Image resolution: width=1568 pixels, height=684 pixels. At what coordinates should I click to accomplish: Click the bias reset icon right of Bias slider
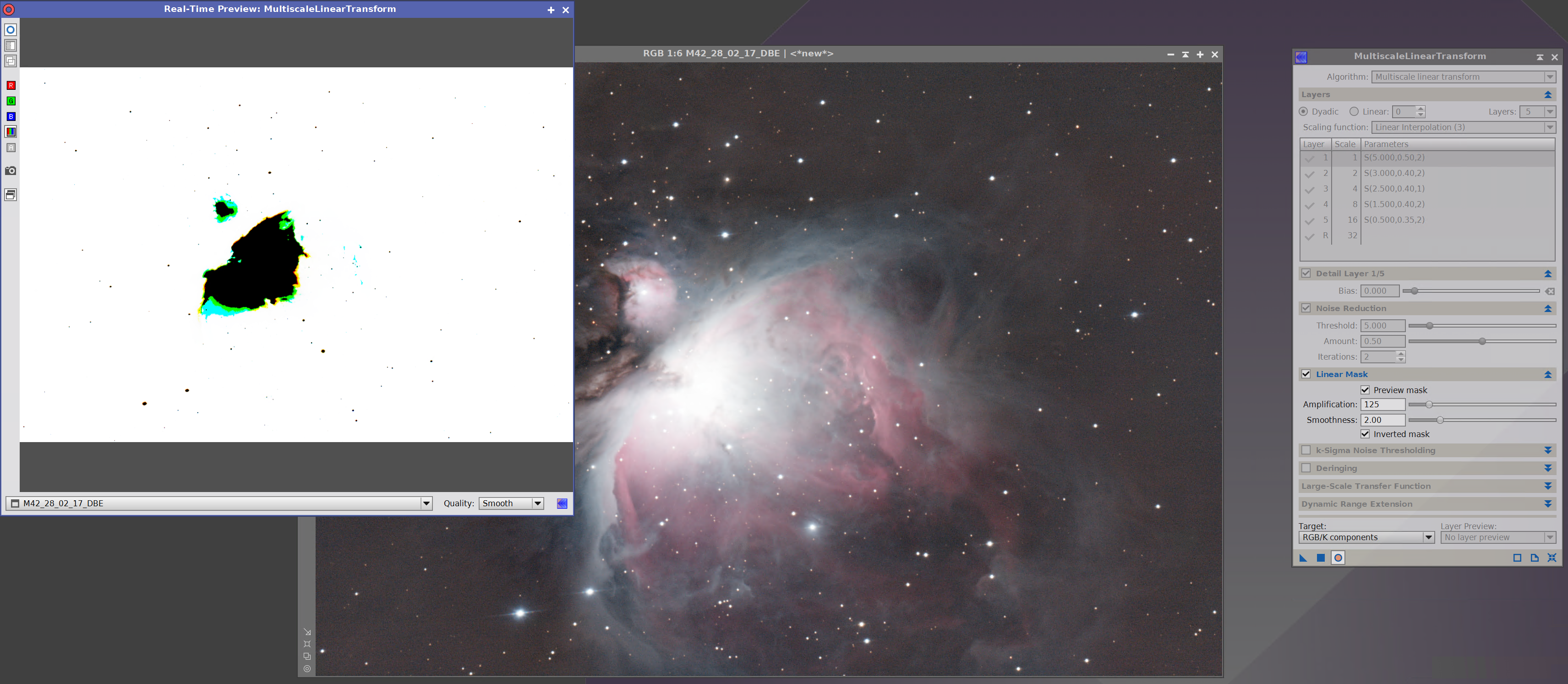[1550, 291]
